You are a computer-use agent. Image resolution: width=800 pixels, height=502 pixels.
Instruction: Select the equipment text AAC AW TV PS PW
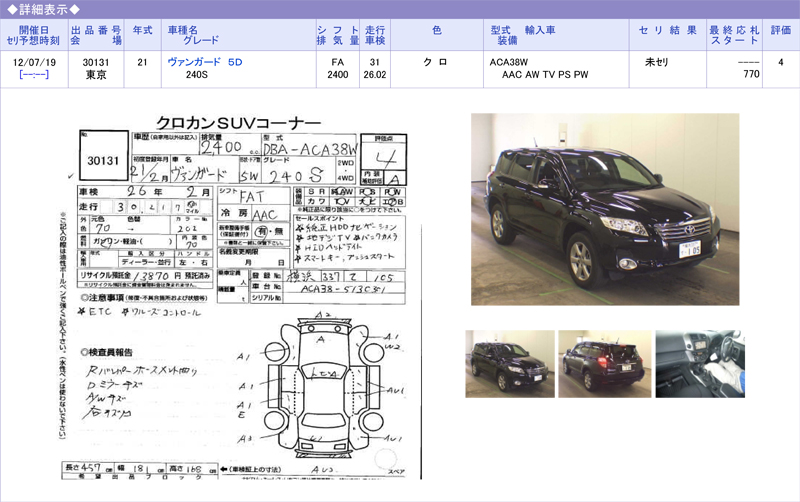[545, 74]
